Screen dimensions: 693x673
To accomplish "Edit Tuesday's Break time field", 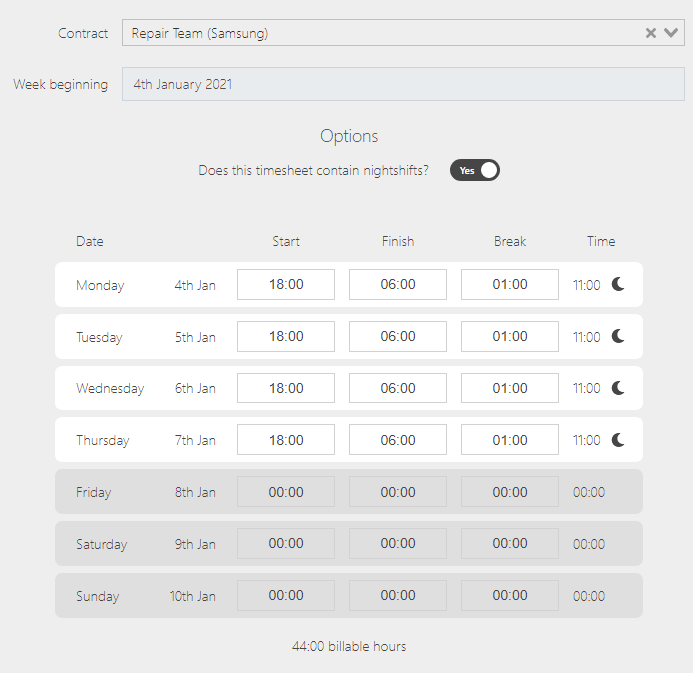I will (510, 336).
